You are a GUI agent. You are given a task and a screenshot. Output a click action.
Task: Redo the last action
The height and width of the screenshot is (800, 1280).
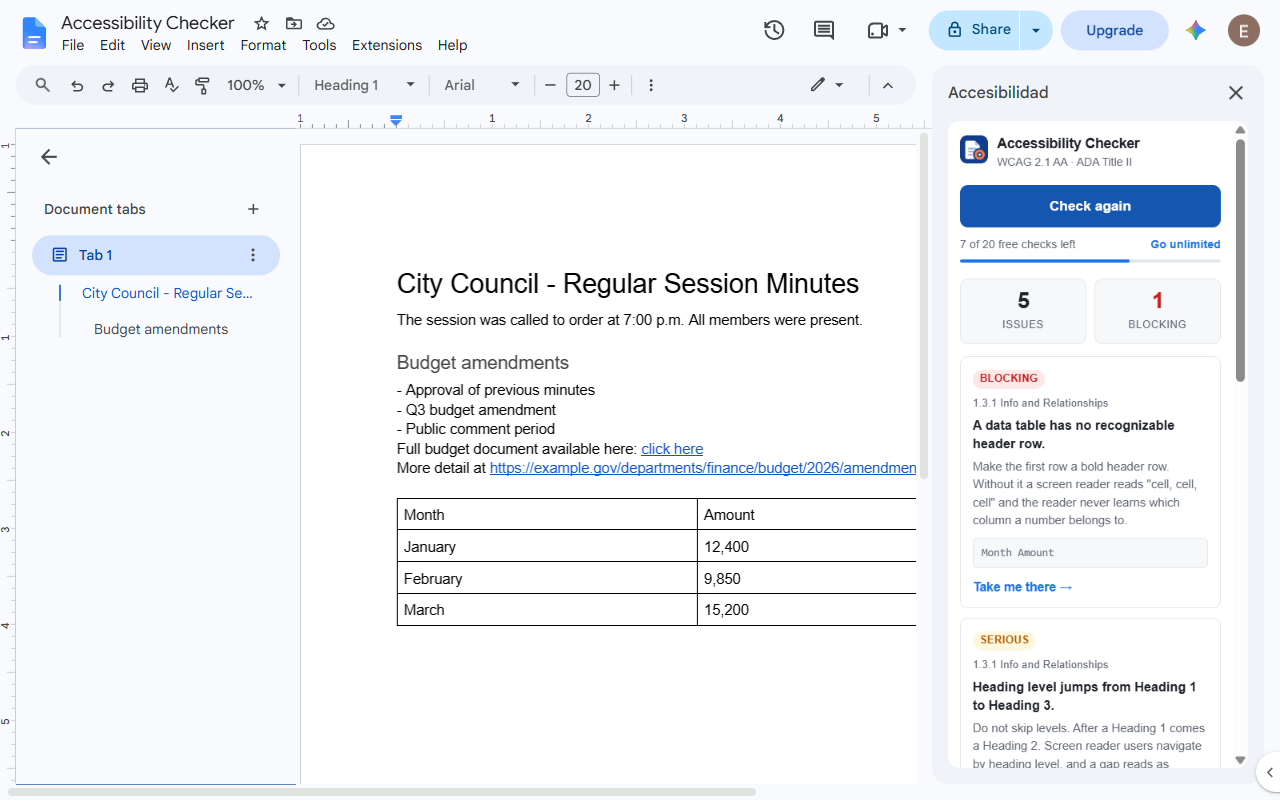point(108,85)
